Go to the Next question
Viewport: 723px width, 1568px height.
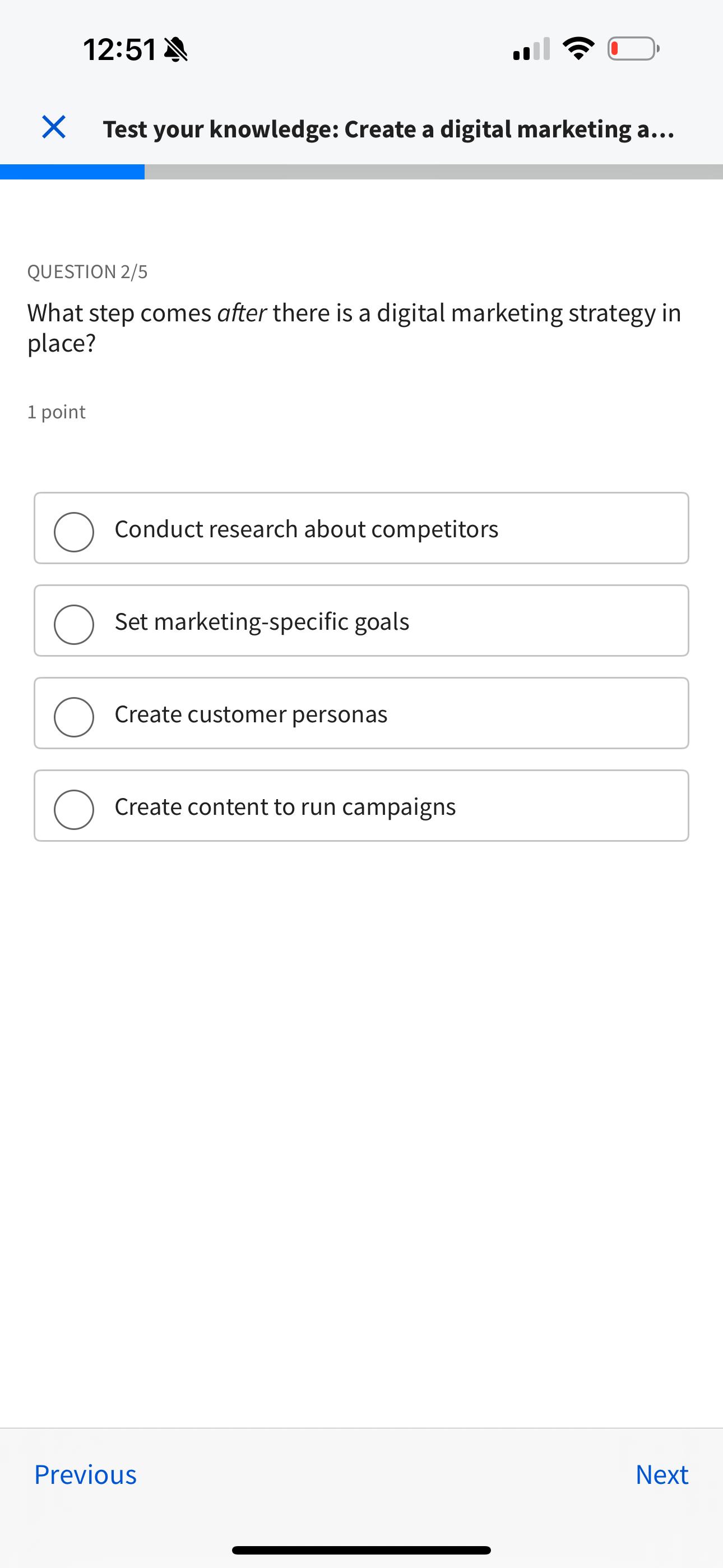pos(661,1475)
